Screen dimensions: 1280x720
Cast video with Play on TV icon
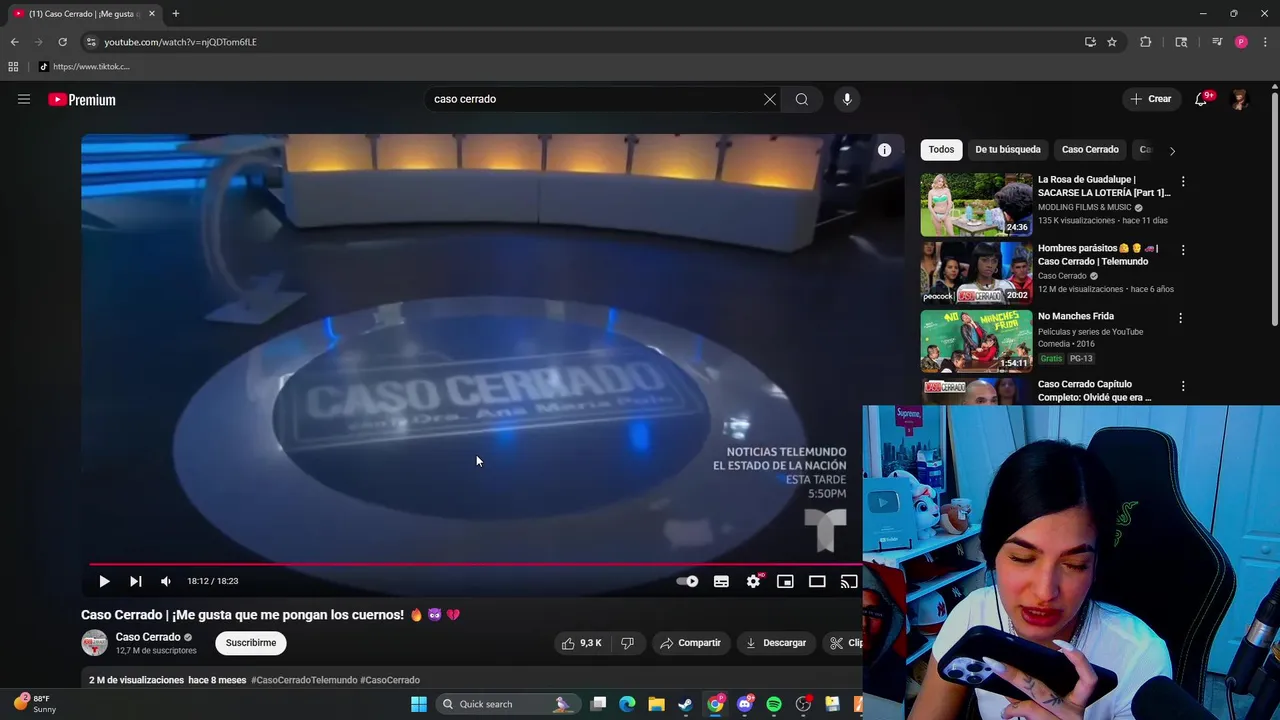[848, 581]
